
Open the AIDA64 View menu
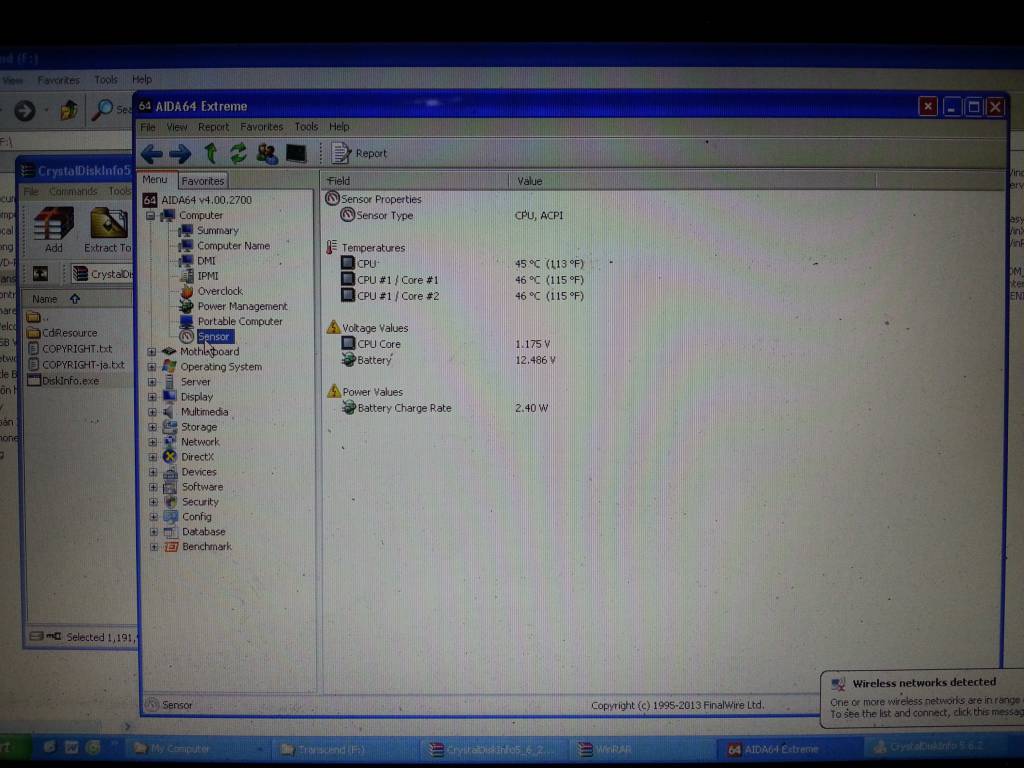176,127
